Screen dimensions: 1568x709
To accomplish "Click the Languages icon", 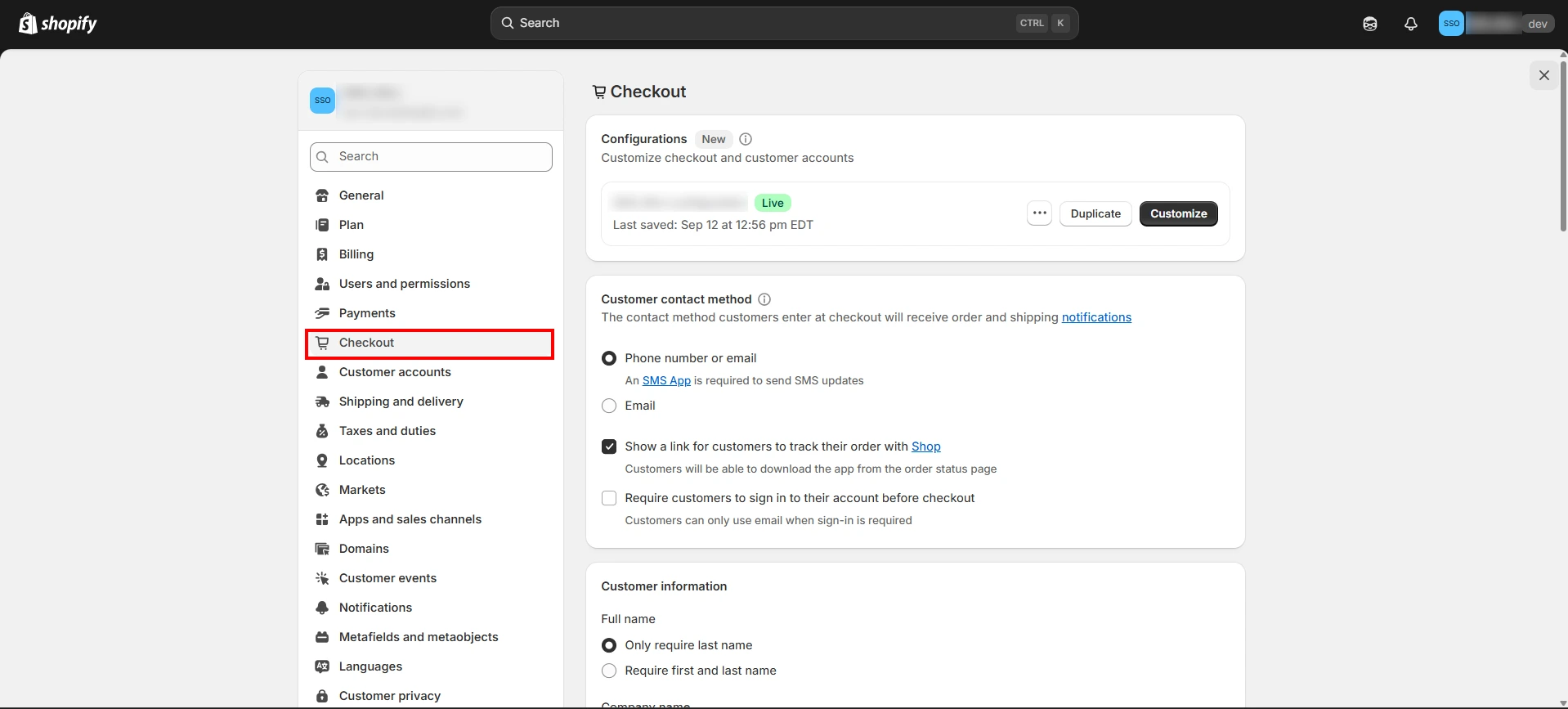I will click(322, 666).
